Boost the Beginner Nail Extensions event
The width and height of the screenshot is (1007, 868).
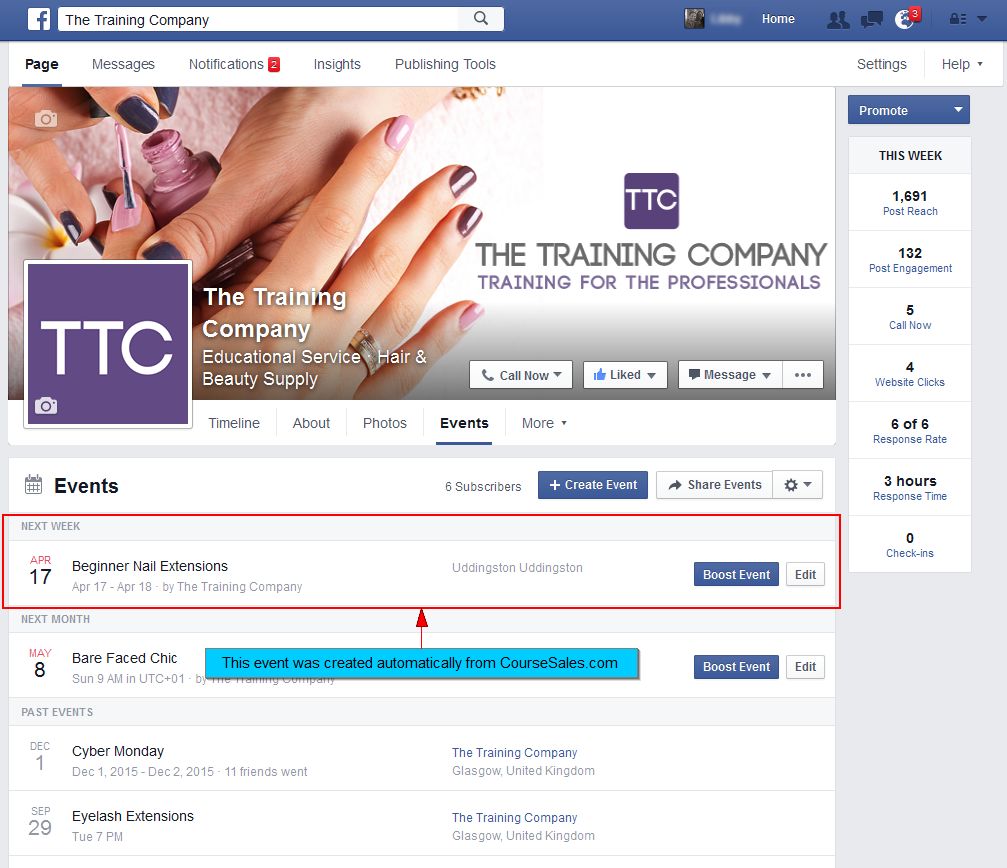736,575
